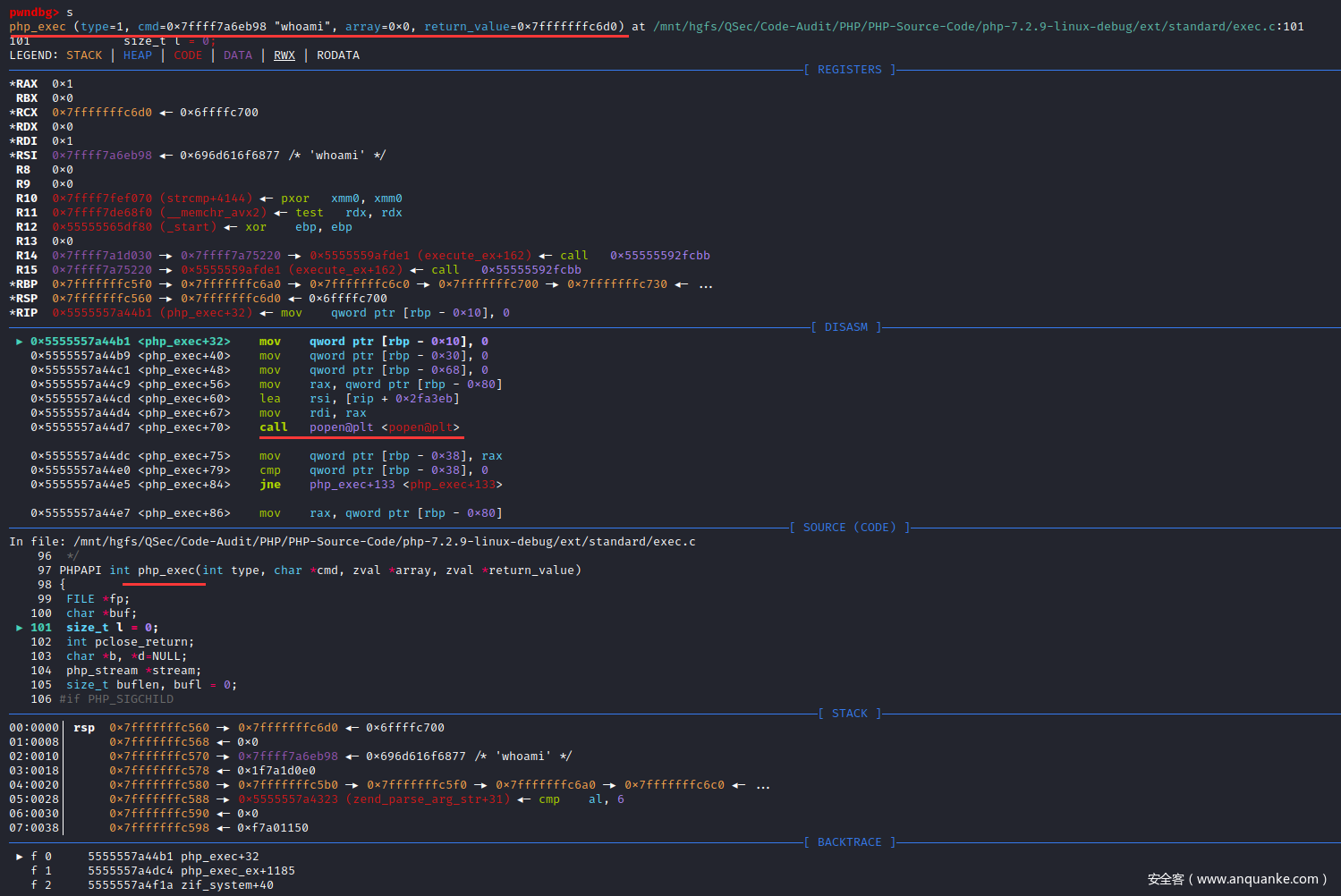Click R15 address 0x7ffff7a75220
The width and height of the screenshot is (1341, 896).
pos(102,270)
